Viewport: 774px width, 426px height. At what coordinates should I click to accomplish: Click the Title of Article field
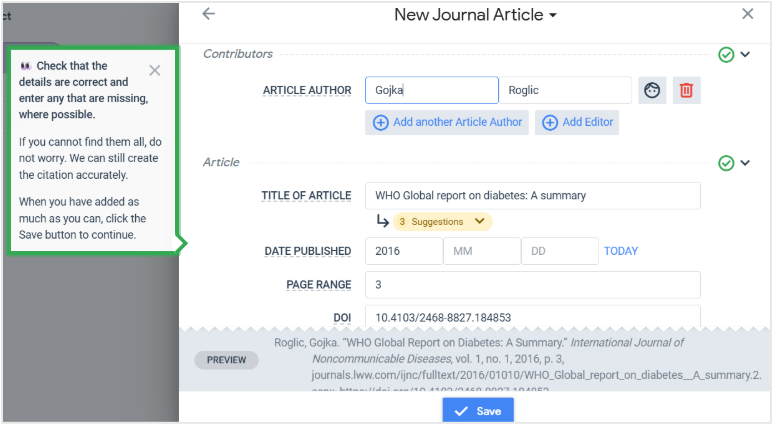click(532, 195)
